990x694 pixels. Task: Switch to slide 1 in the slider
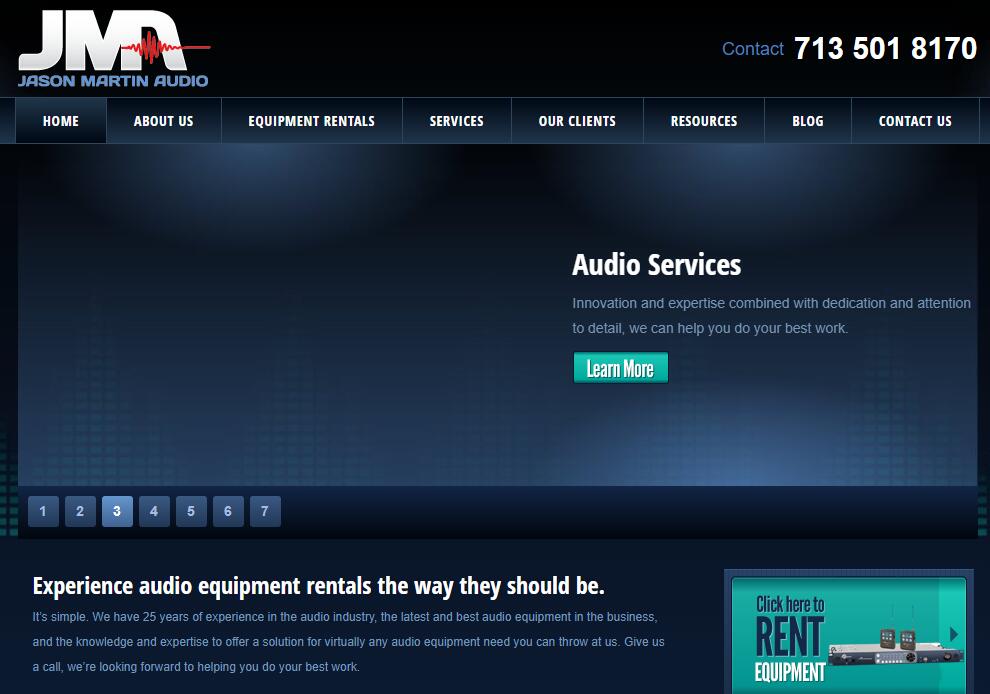tap(43, 511)
